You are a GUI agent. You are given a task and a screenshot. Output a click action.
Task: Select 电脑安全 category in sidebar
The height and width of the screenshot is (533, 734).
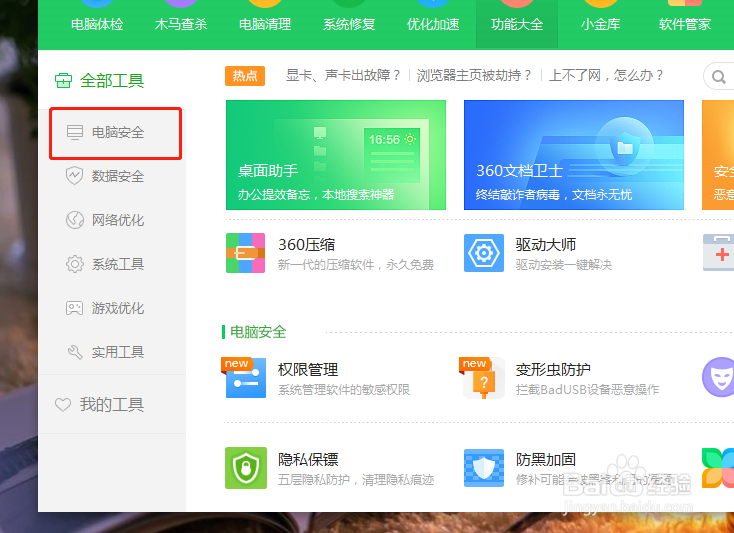[x=116, y=133]
